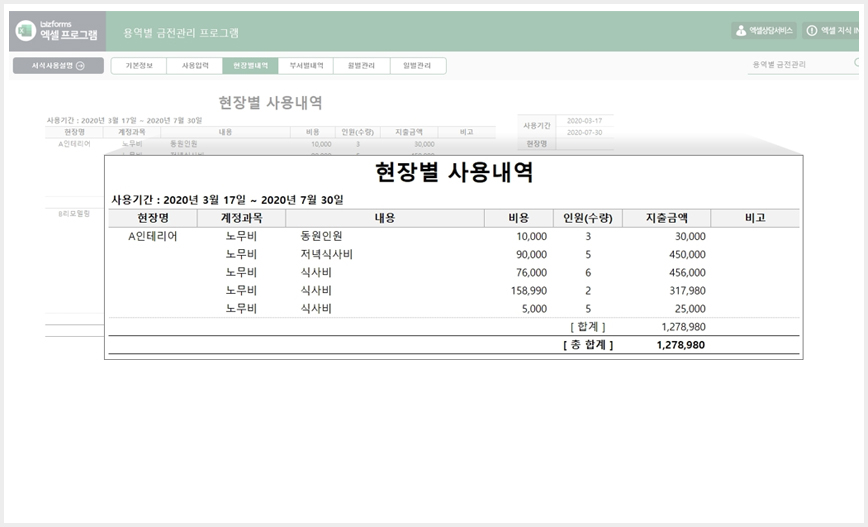Click A인테리어 in the enlarged table
The height and width of the screenshot is (527, 868).
(153, 236)
